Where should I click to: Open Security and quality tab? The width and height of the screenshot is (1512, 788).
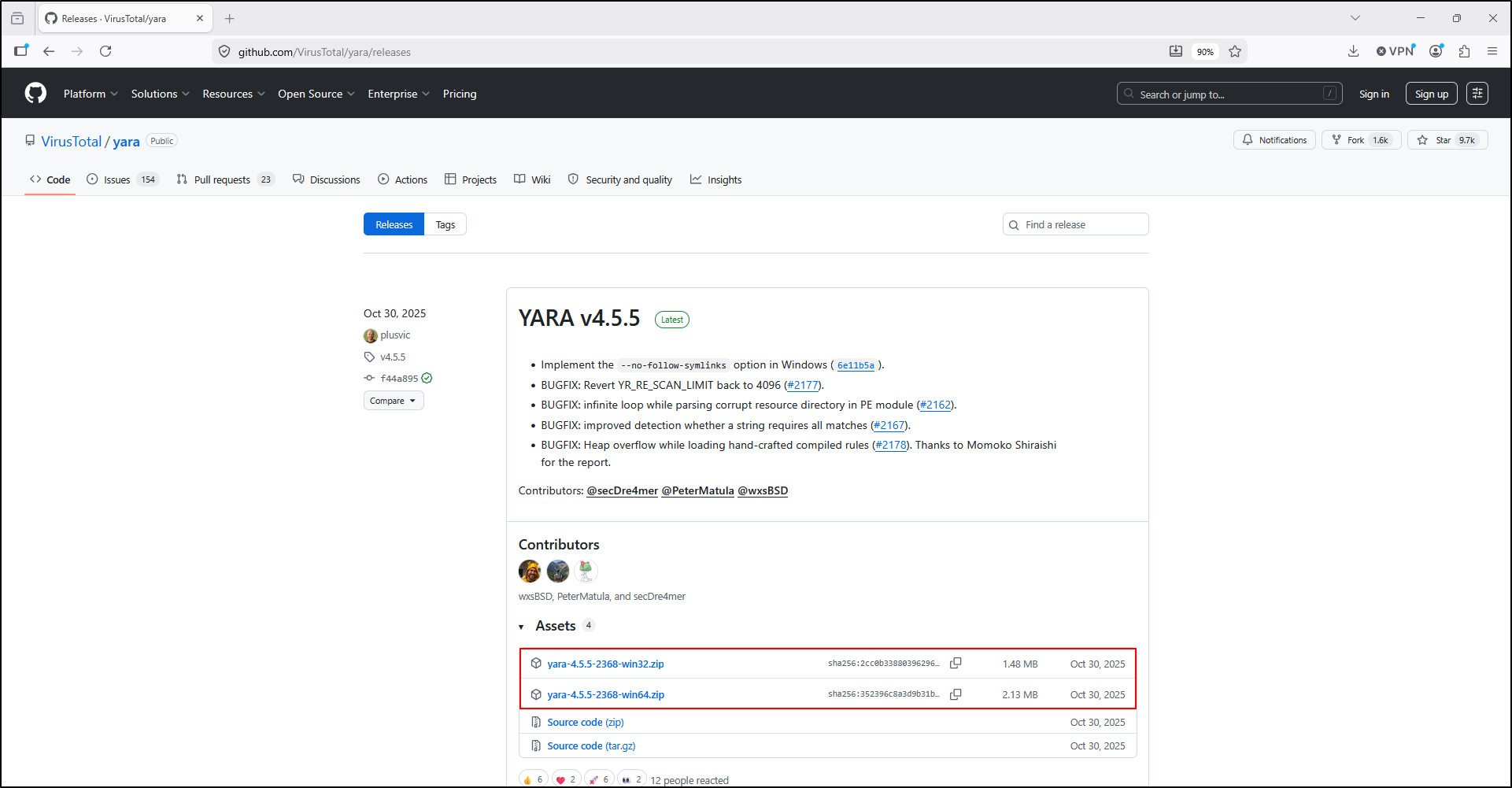pos(620,179)
